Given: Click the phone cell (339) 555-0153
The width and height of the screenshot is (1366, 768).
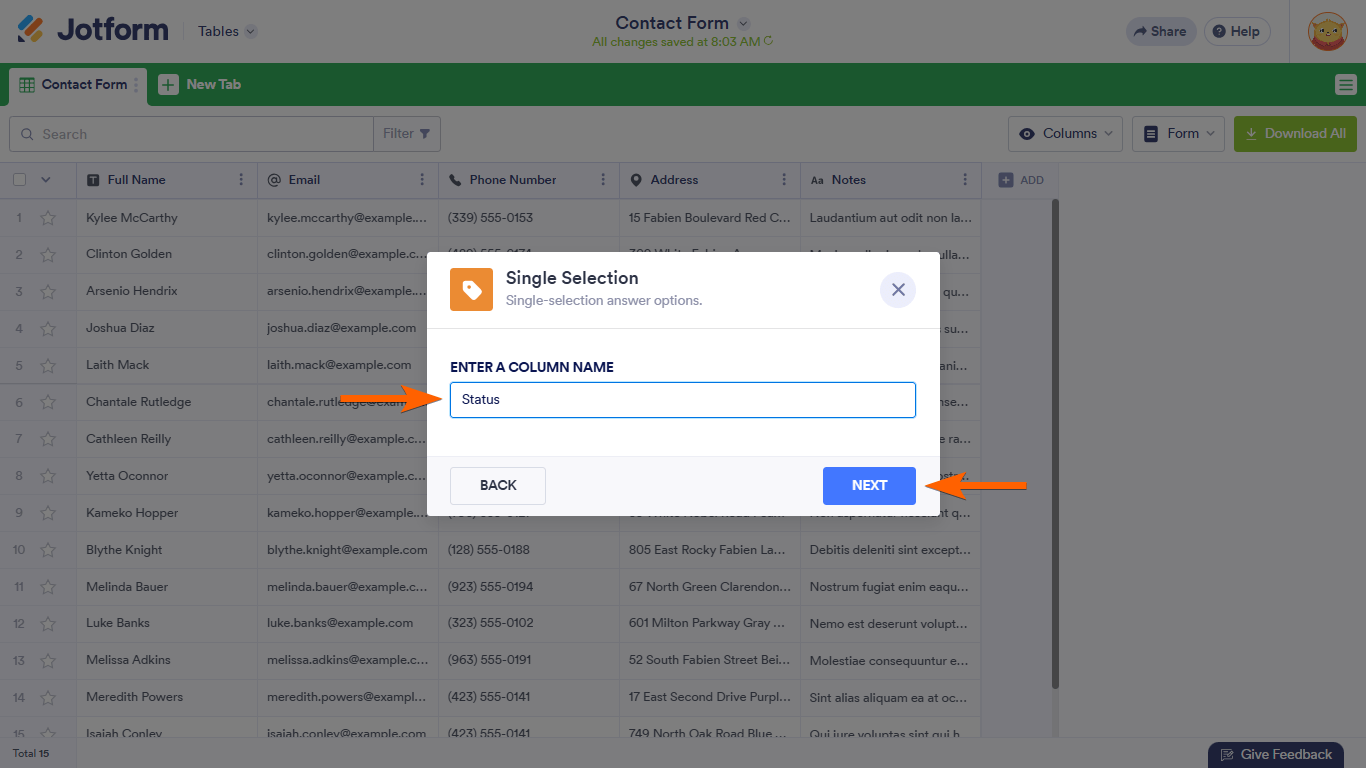Looking at the screenshot, I should pos(529,218).
